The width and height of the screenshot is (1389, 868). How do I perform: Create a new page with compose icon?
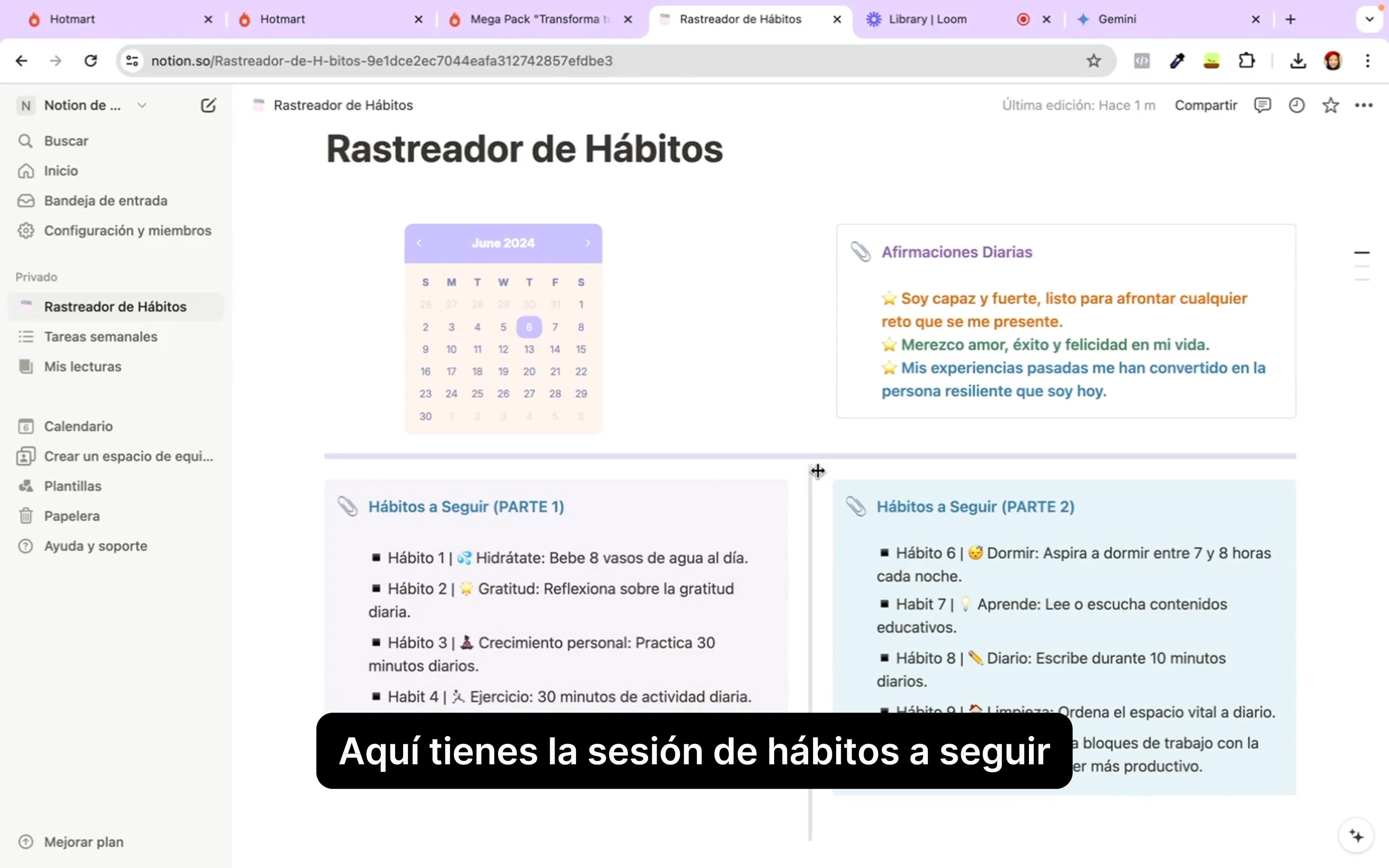208,105
